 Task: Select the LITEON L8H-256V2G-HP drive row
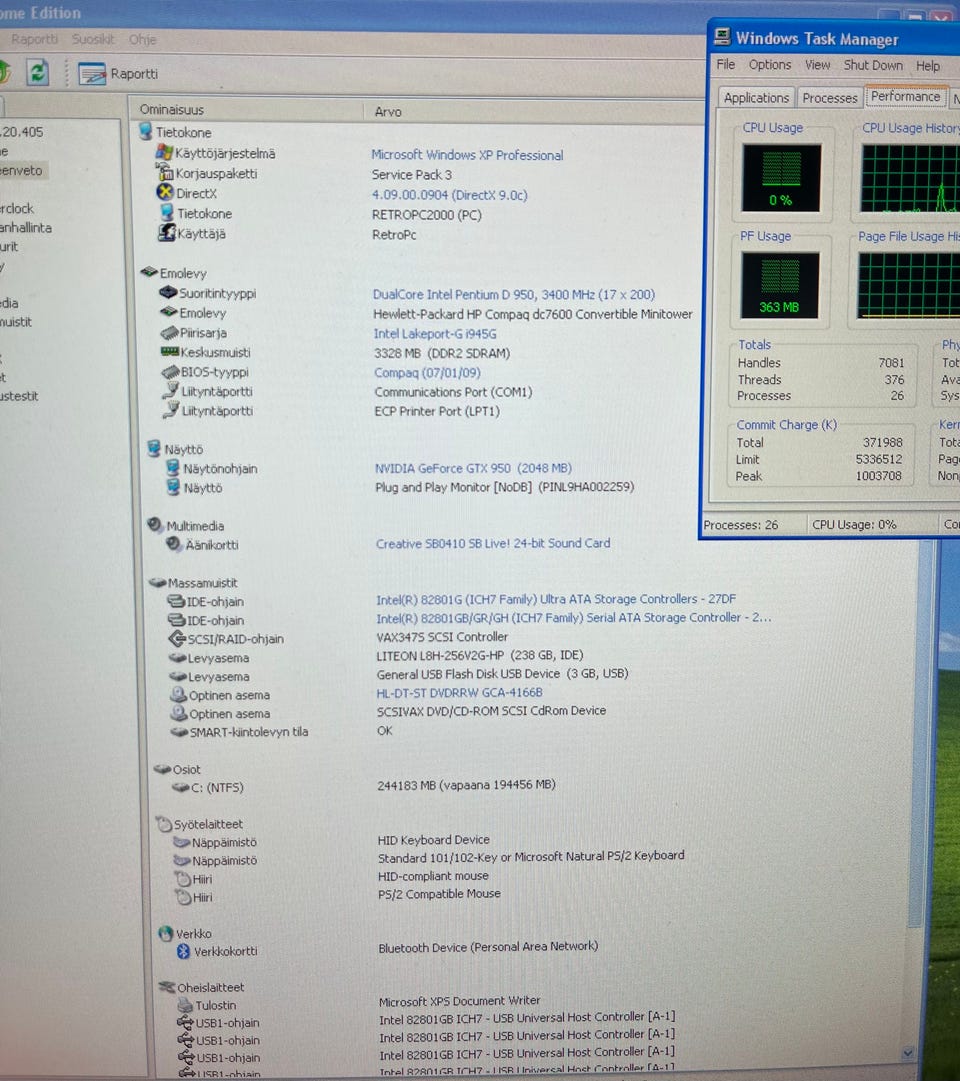click(480, 655)
